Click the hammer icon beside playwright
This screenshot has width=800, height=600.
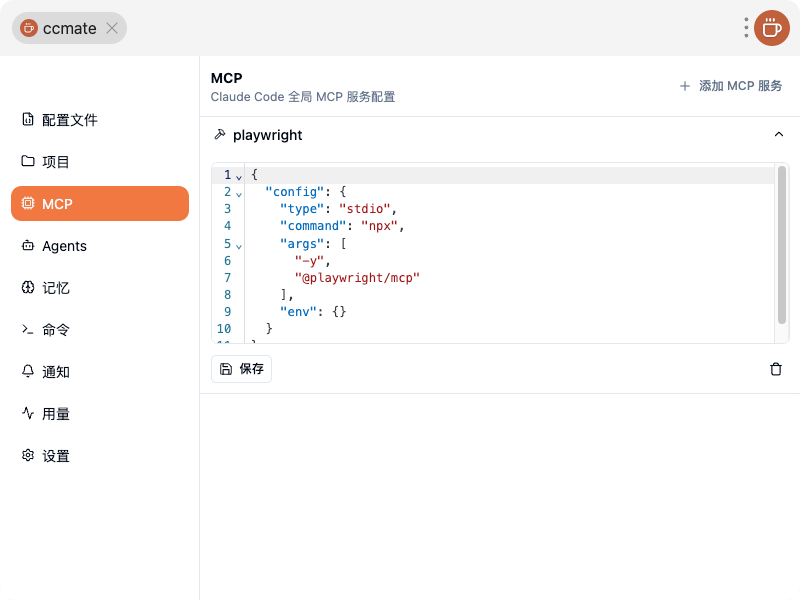(x=220, y=135)
